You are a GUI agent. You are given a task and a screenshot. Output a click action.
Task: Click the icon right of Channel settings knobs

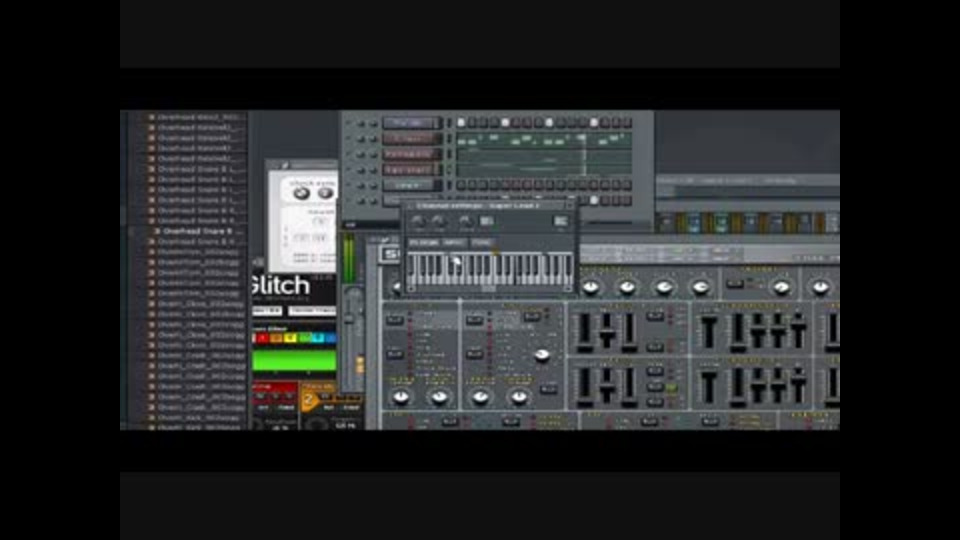click(x=487, y=221)
